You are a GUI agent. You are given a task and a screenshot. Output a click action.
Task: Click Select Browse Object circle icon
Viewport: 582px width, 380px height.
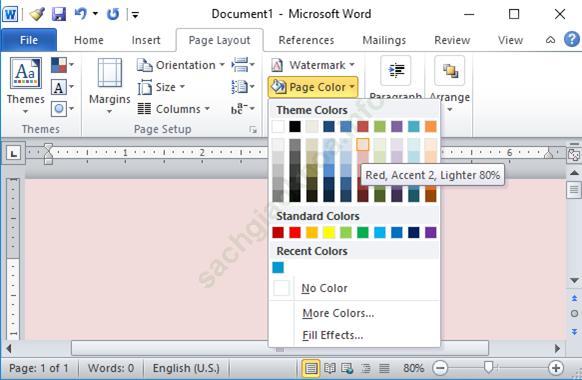pos(574,314)
